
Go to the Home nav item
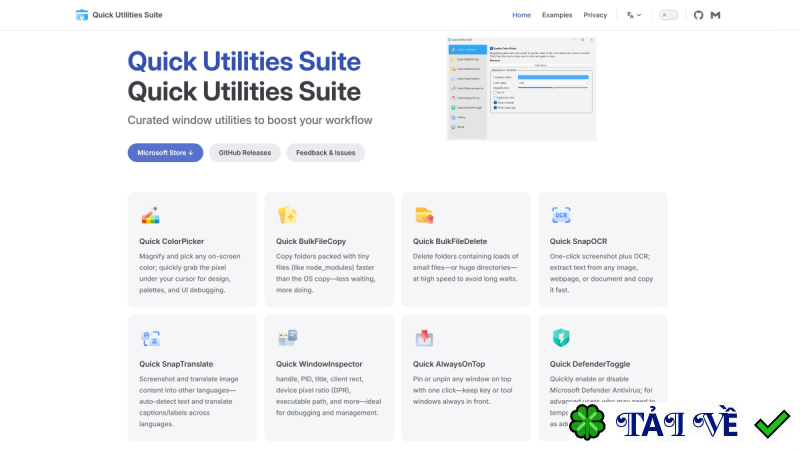[521, 15]
